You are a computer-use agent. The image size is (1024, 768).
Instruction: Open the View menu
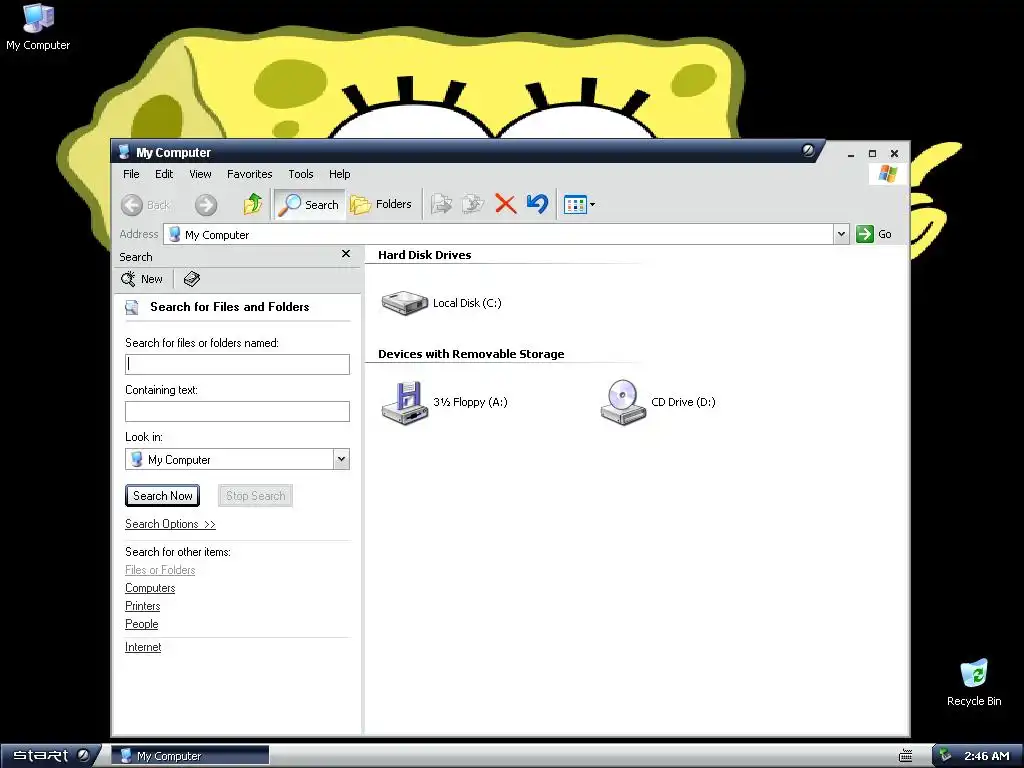tap(200, 174)
